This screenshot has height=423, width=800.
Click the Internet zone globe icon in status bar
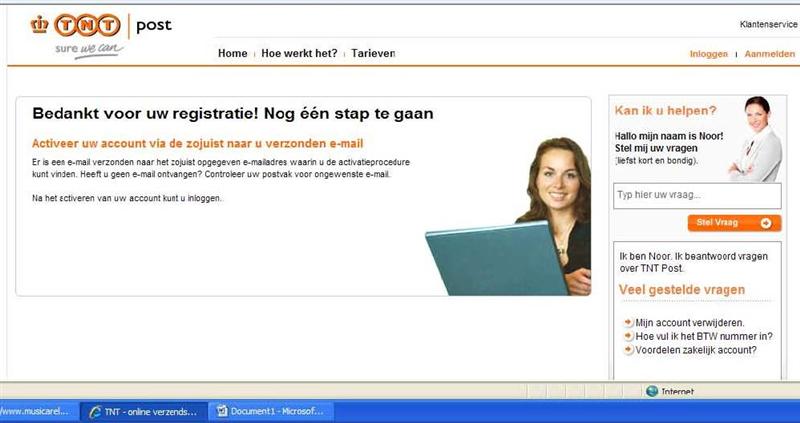[652, 391]
